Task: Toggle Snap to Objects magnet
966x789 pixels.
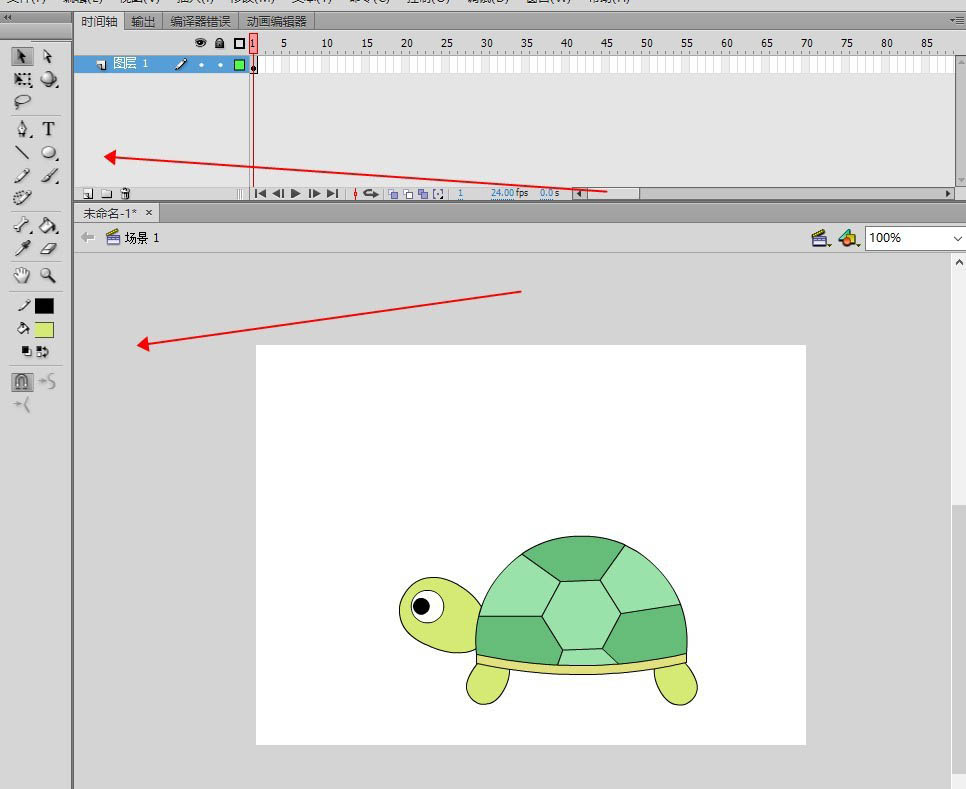Action: (22, 382)
